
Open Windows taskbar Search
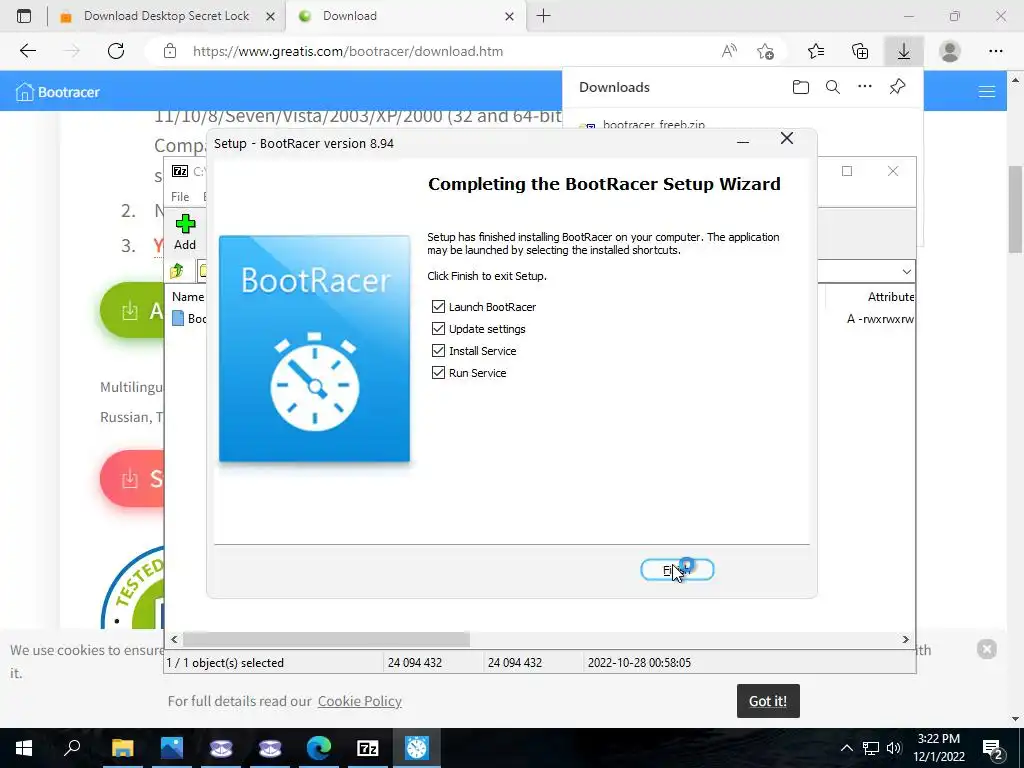click(x=72, y=748)
